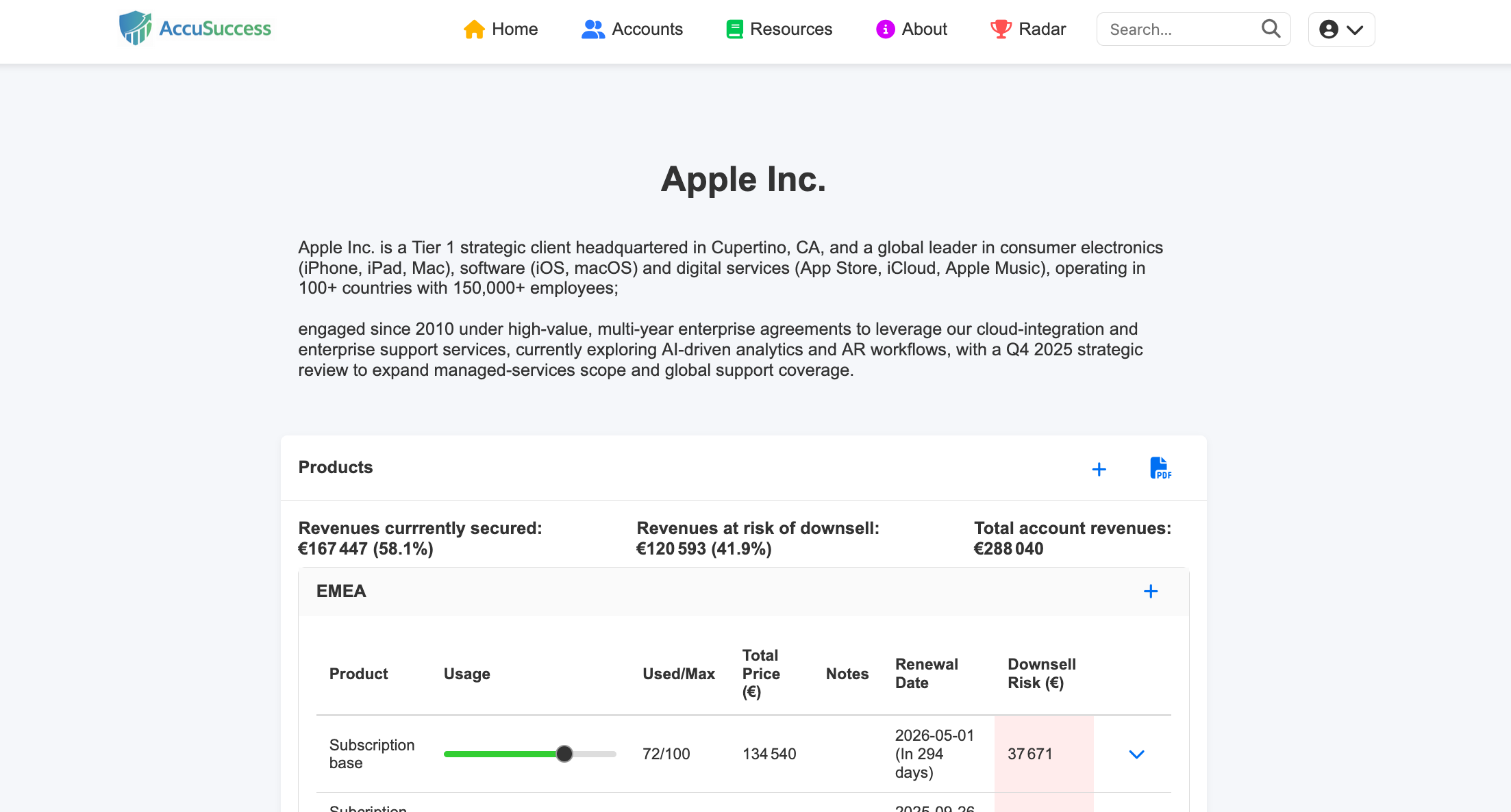This screenshot has width=1511, height=812.
Task: Click the Used/Max column header
Action: (x=679, y=674)
